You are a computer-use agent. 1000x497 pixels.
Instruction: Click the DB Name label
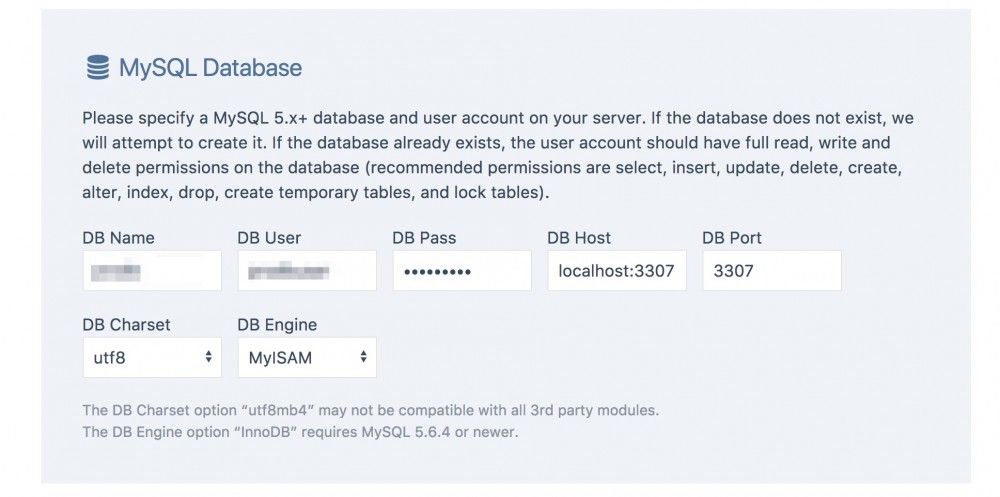coord(118,238)
